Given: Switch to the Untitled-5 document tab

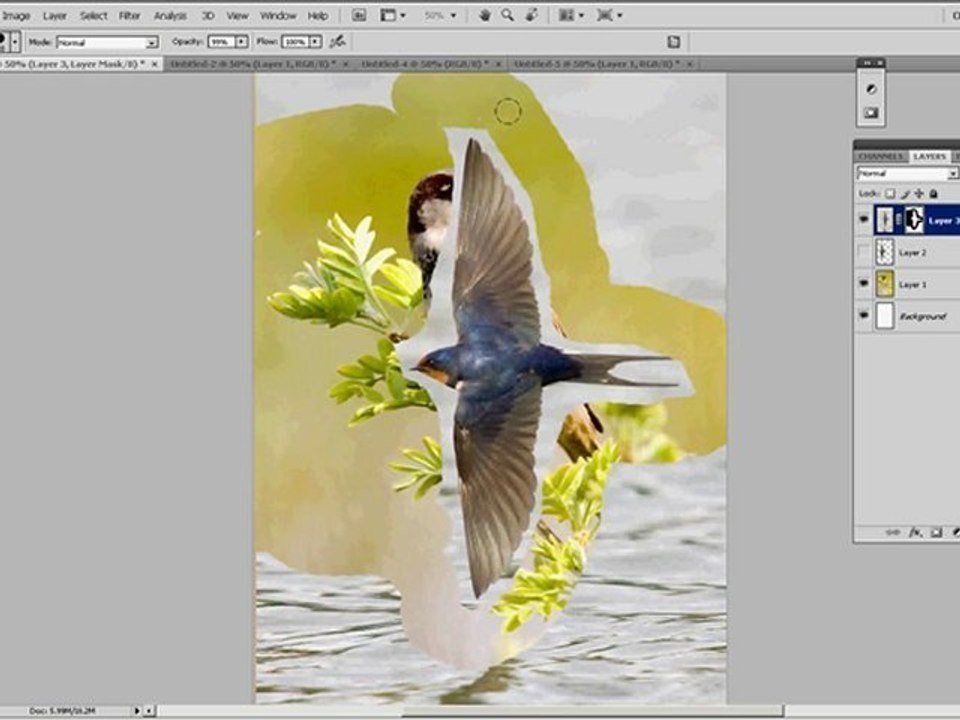Looking at the screenshot, I should click(597, 64).
